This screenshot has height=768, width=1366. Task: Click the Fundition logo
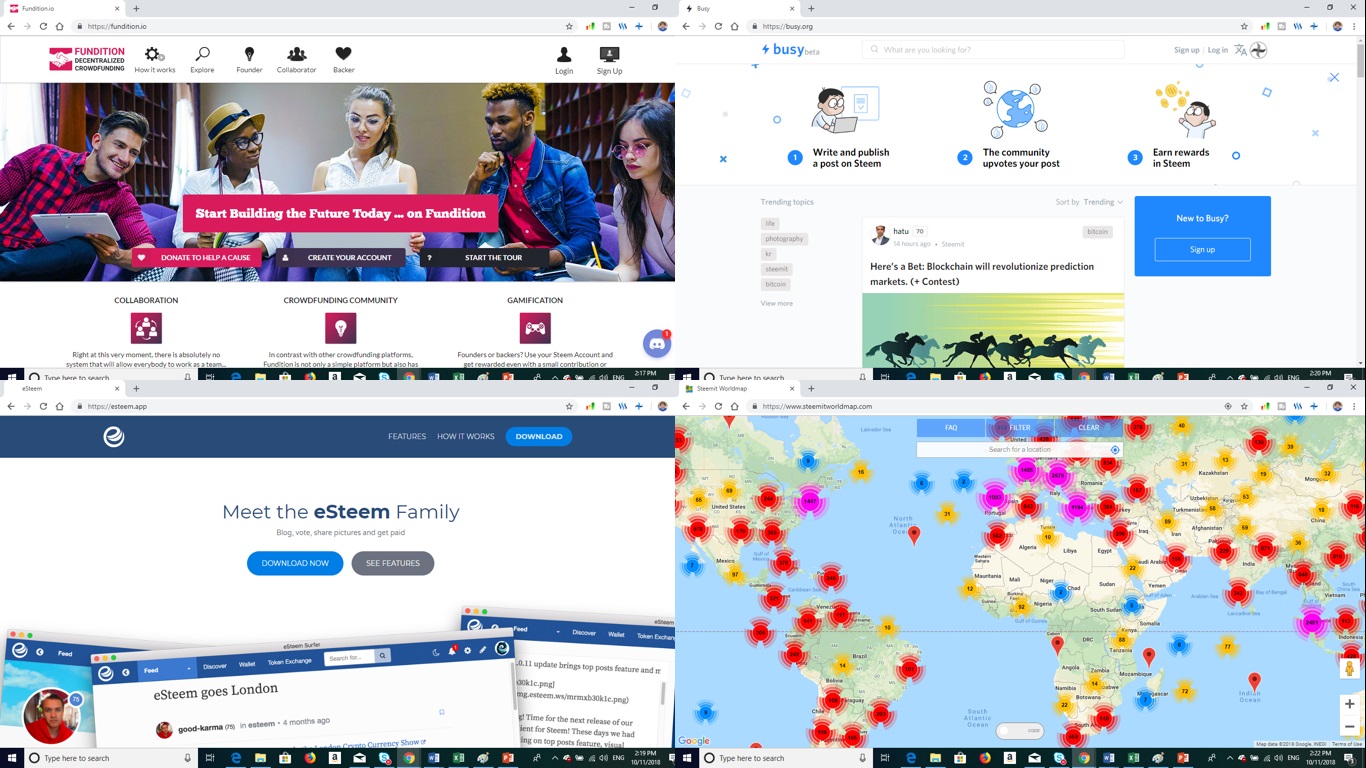pos(87,59)
